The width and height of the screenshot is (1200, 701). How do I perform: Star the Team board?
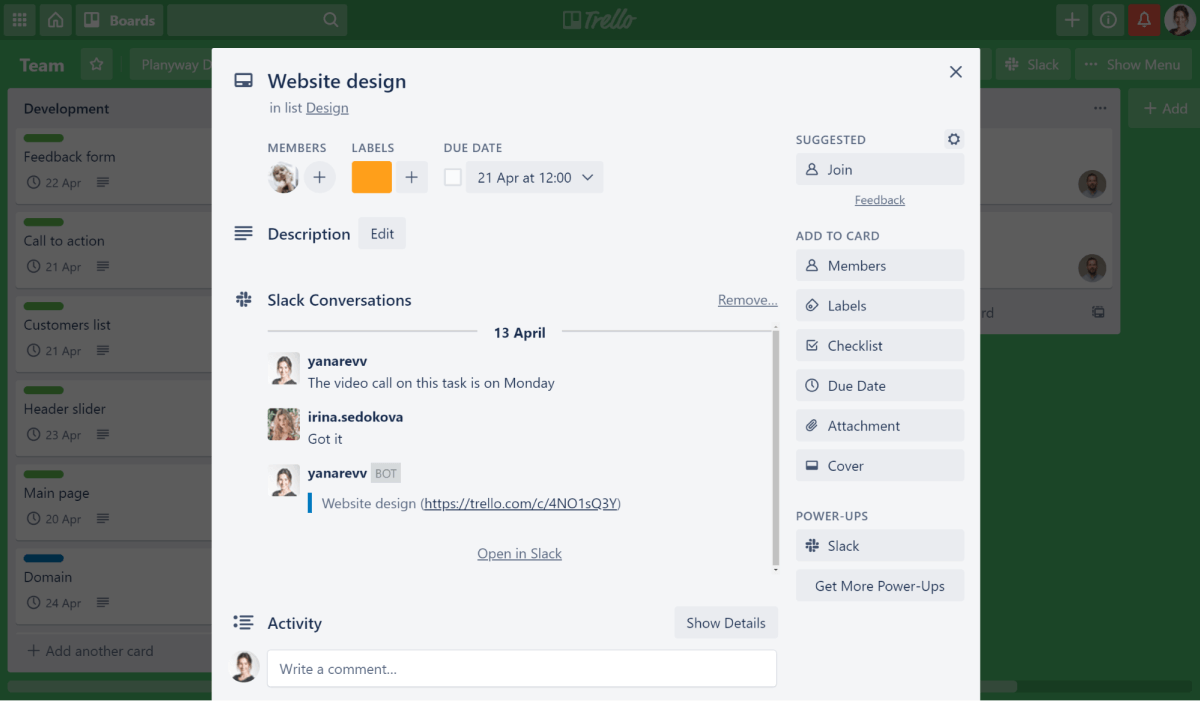pos(96,64)
